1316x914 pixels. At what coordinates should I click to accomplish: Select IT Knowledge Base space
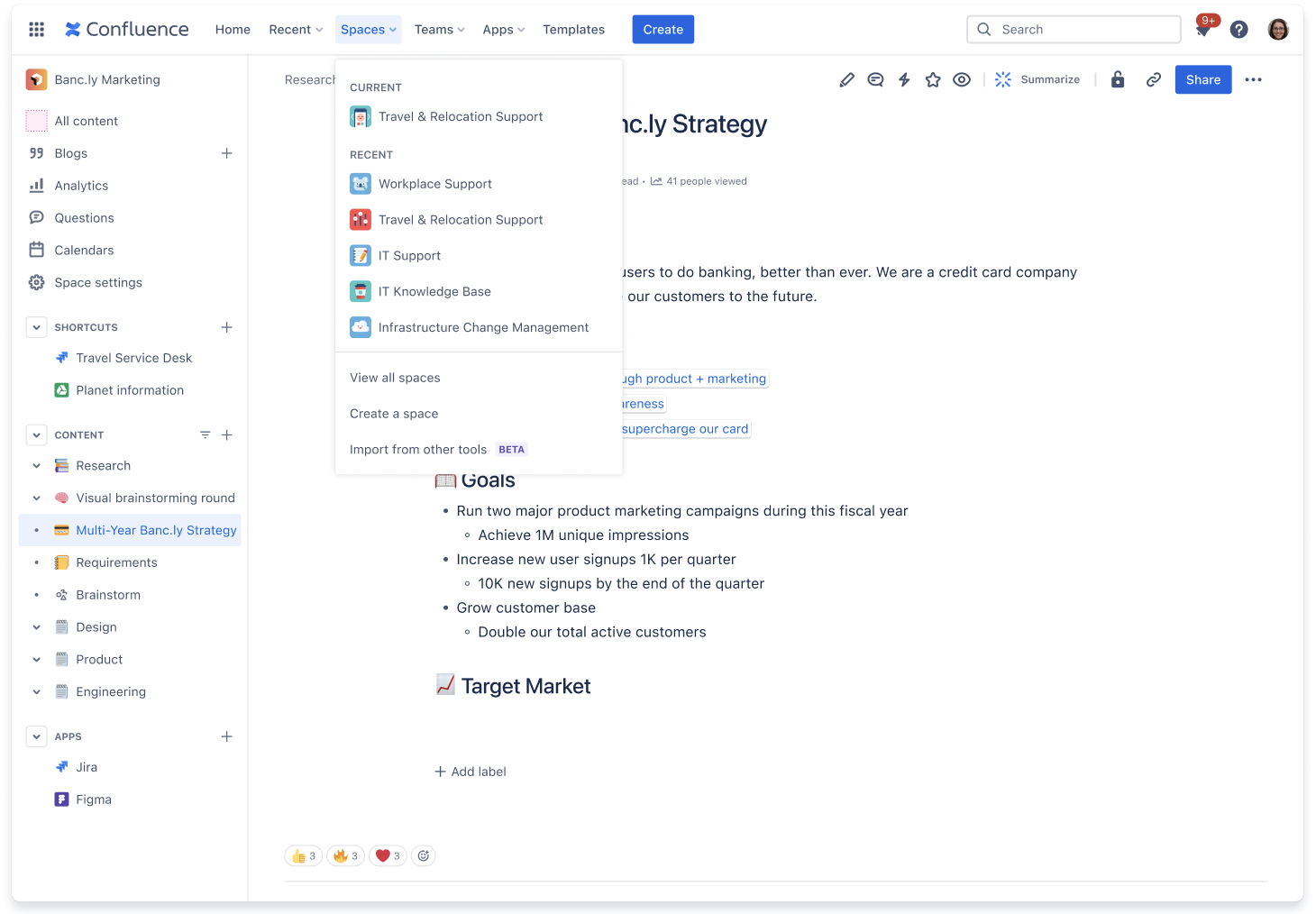tap(479, 291)
